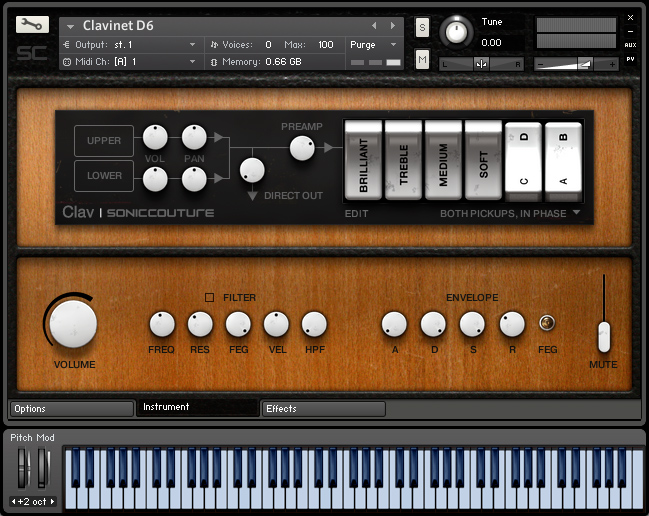
Task: Toggle the A/B pickup rocker switch
Action: point(563,161)
